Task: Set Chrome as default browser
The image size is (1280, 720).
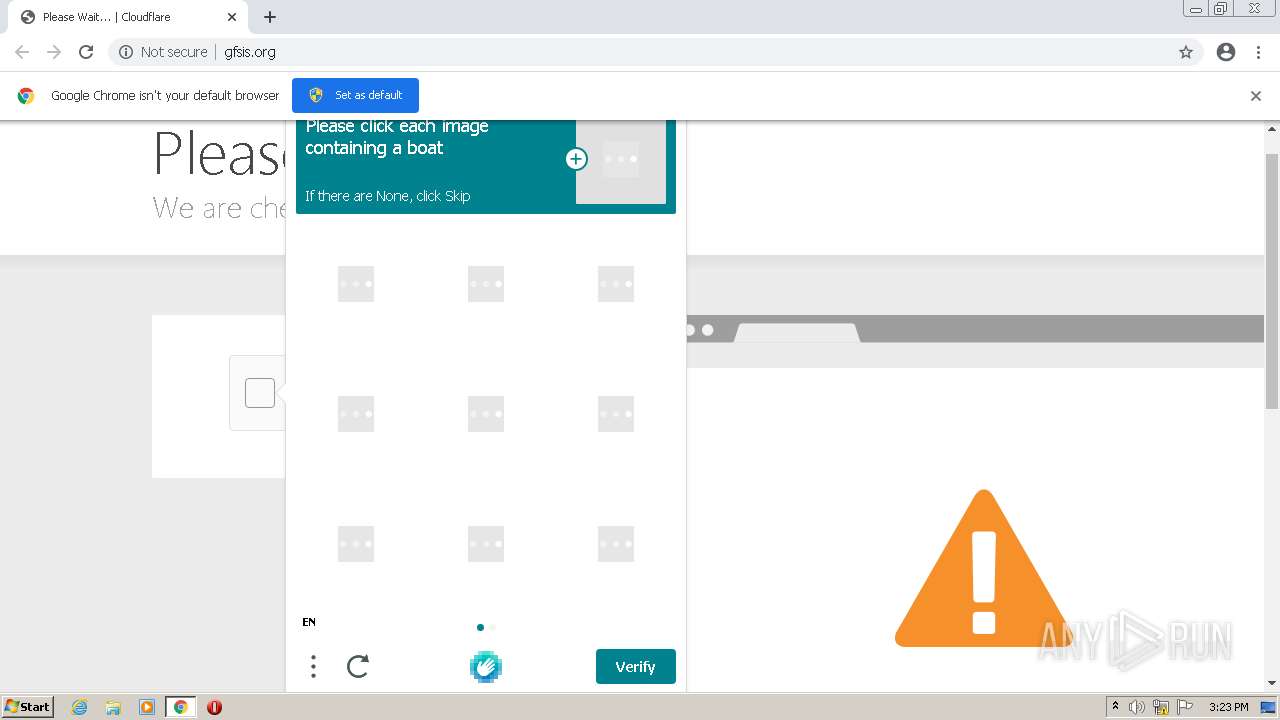Action: [355, 95]
